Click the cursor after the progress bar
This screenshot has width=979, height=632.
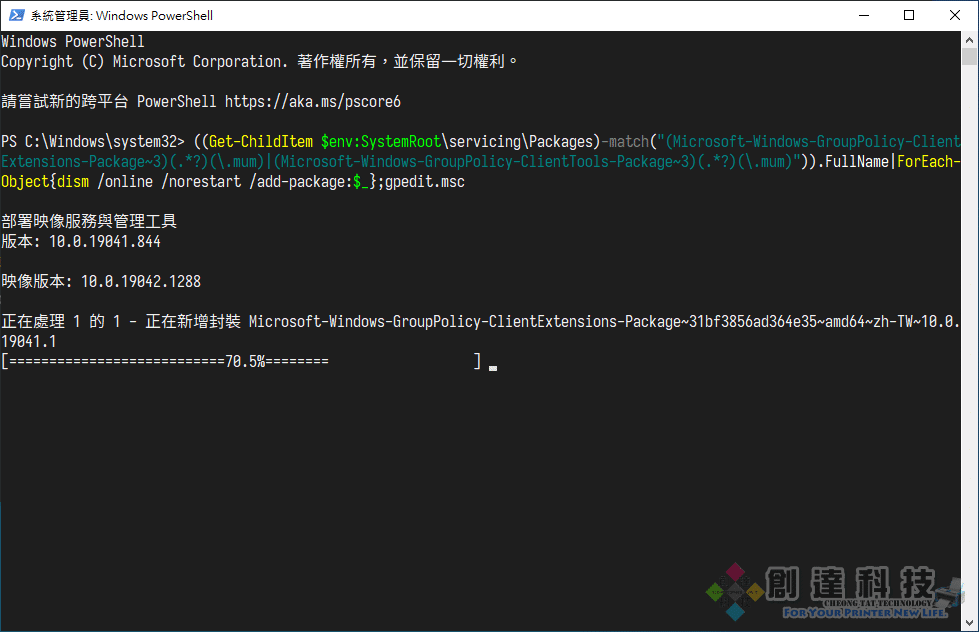tap(493, 366)
